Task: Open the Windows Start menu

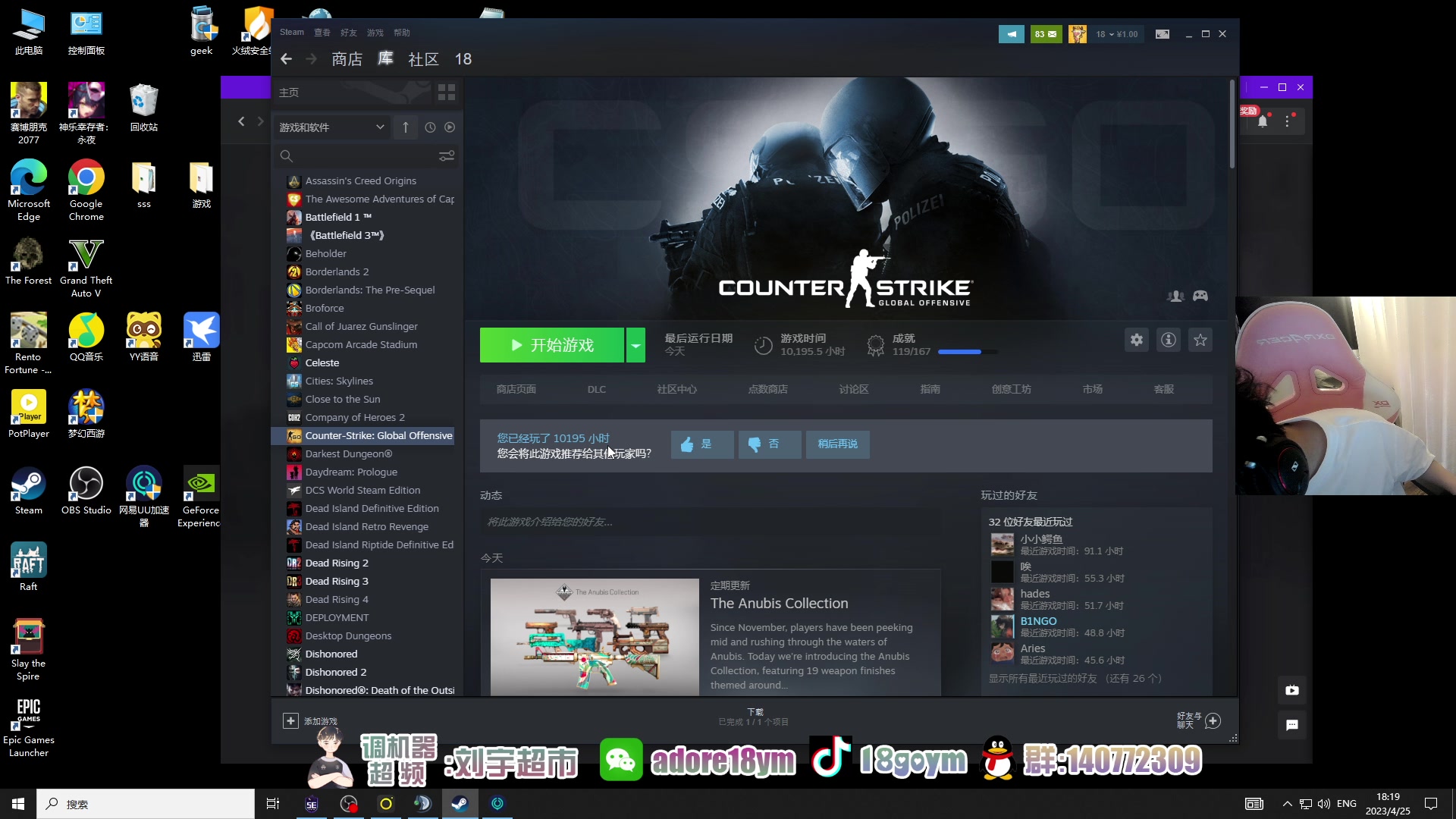Action: click(18, 804)
